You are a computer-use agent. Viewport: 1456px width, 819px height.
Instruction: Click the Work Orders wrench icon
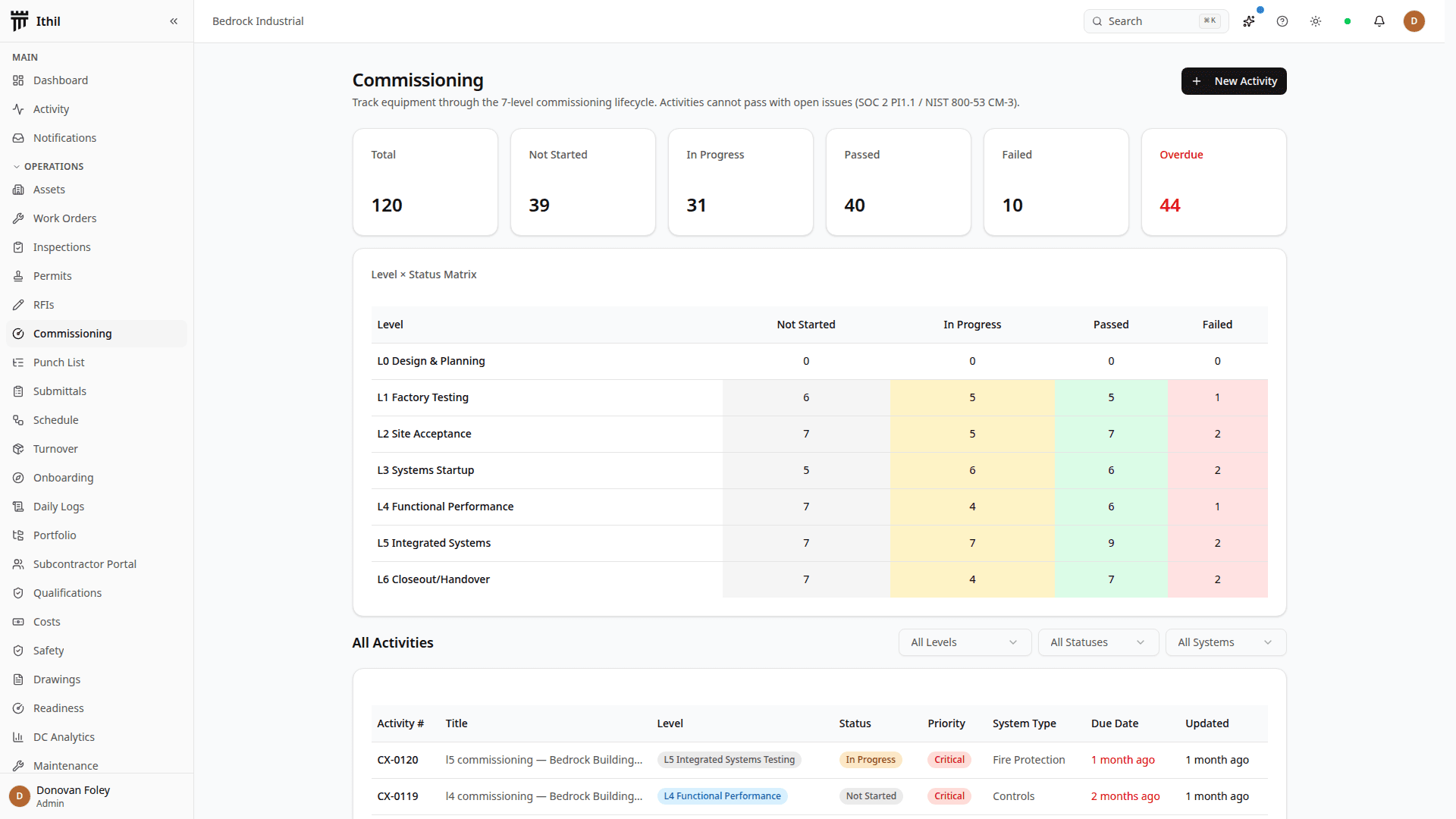point(18,218)
